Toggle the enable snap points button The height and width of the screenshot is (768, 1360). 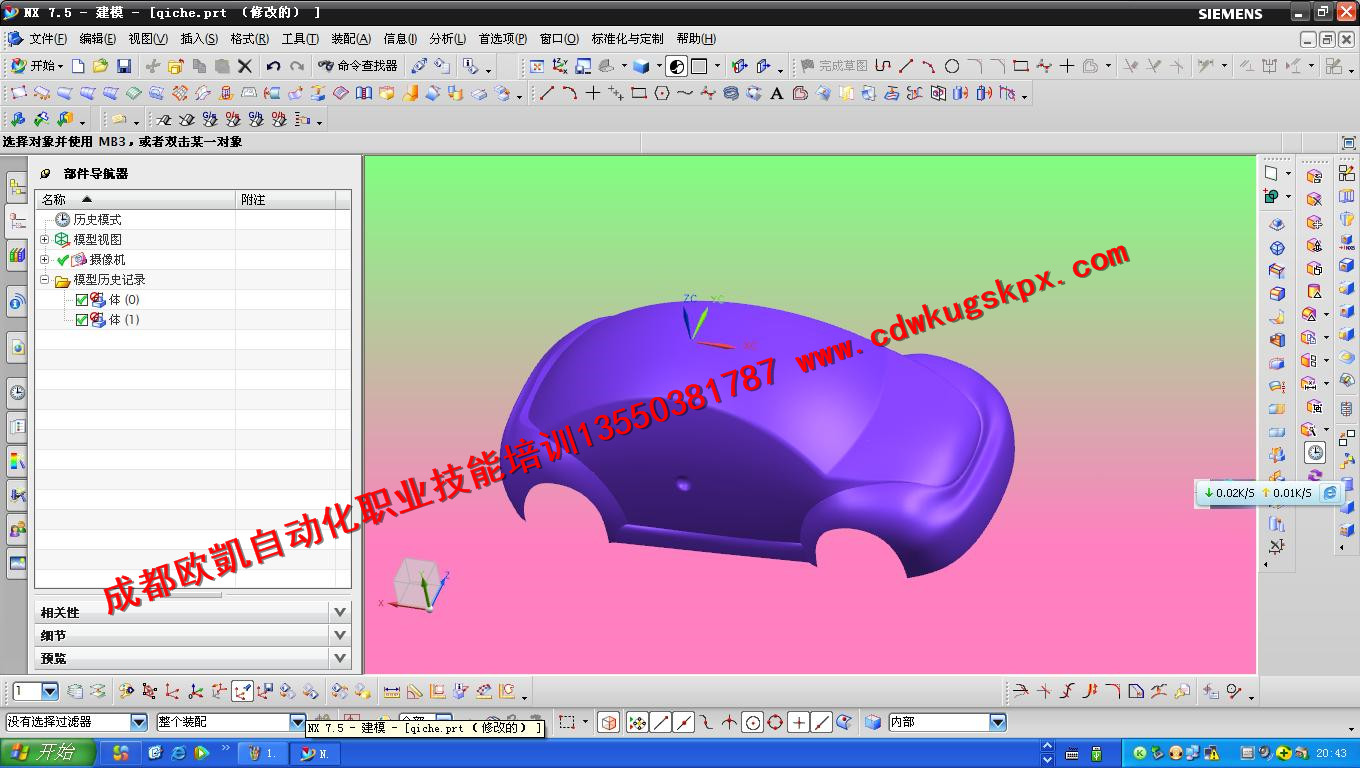(637, 722)
